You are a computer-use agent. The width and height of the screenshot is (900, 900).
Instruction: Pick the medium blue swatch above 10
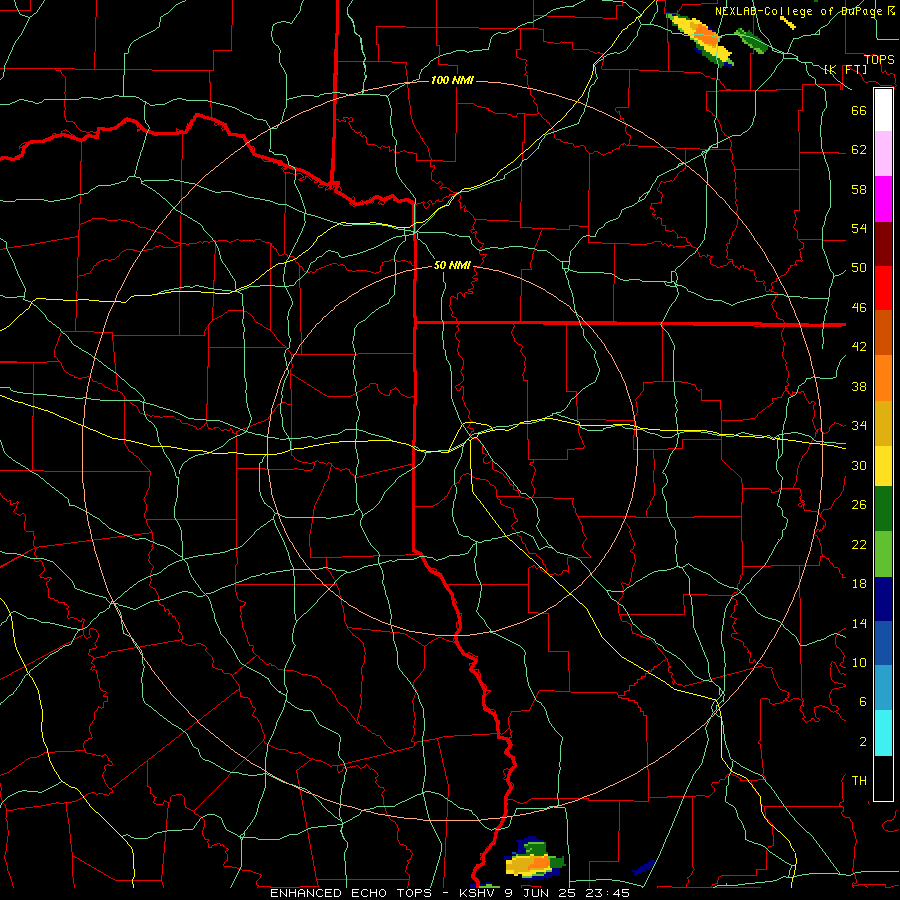pyautogui.click(x=883, y=643)
